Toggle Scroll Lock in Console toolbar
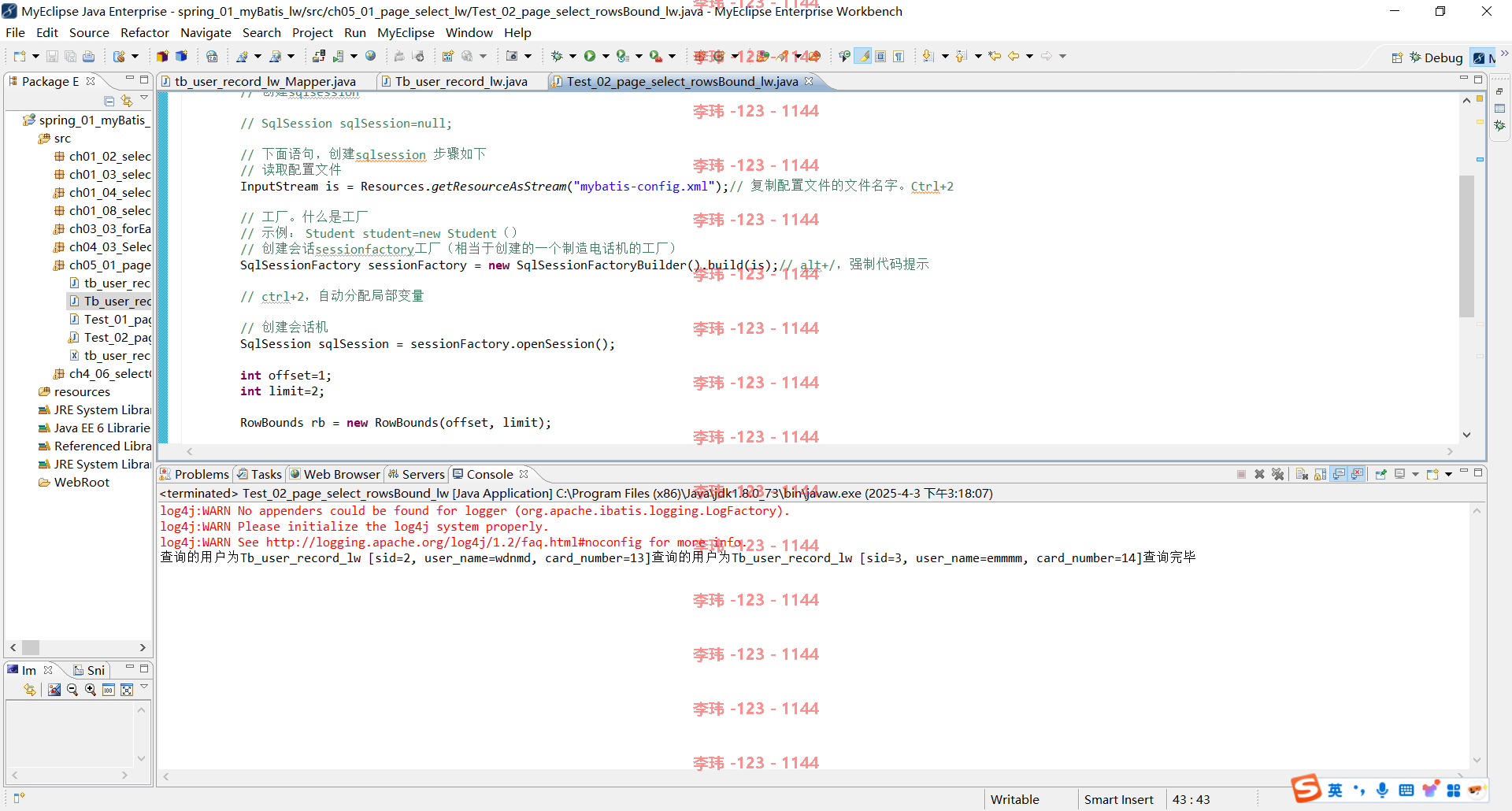The height and width of the screenshot is (811, 1512). click(1321, 474)
